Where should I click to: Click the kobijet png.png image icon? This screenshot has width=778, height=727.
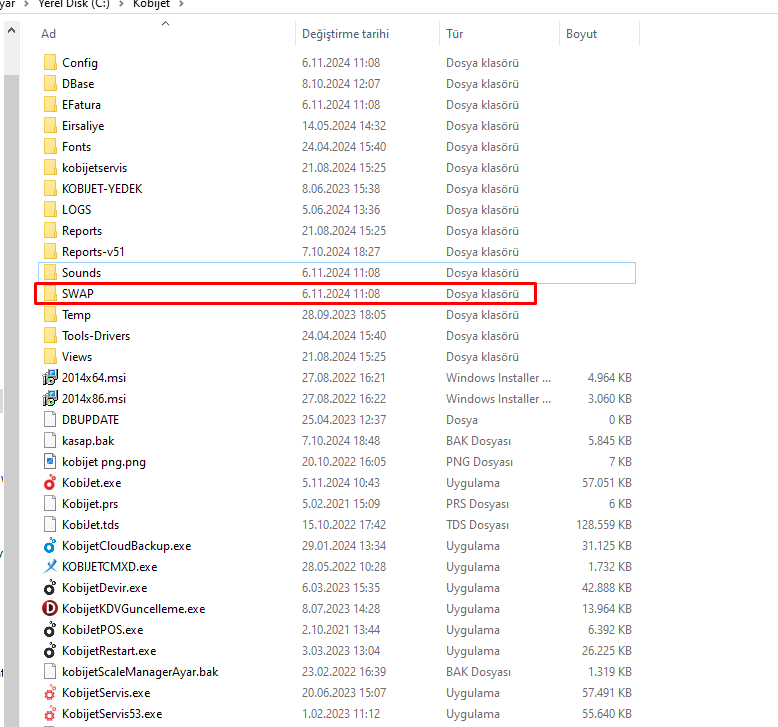tap(50, 462)
